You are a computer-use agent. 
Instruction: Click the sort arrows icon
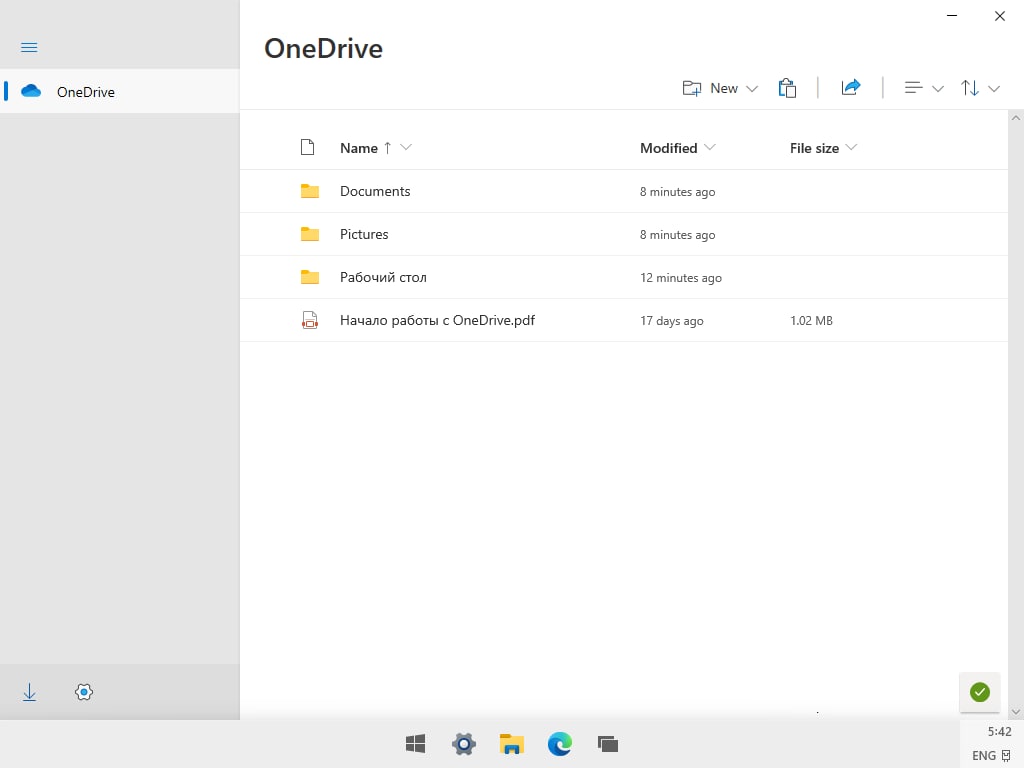[x=970, y=88]
